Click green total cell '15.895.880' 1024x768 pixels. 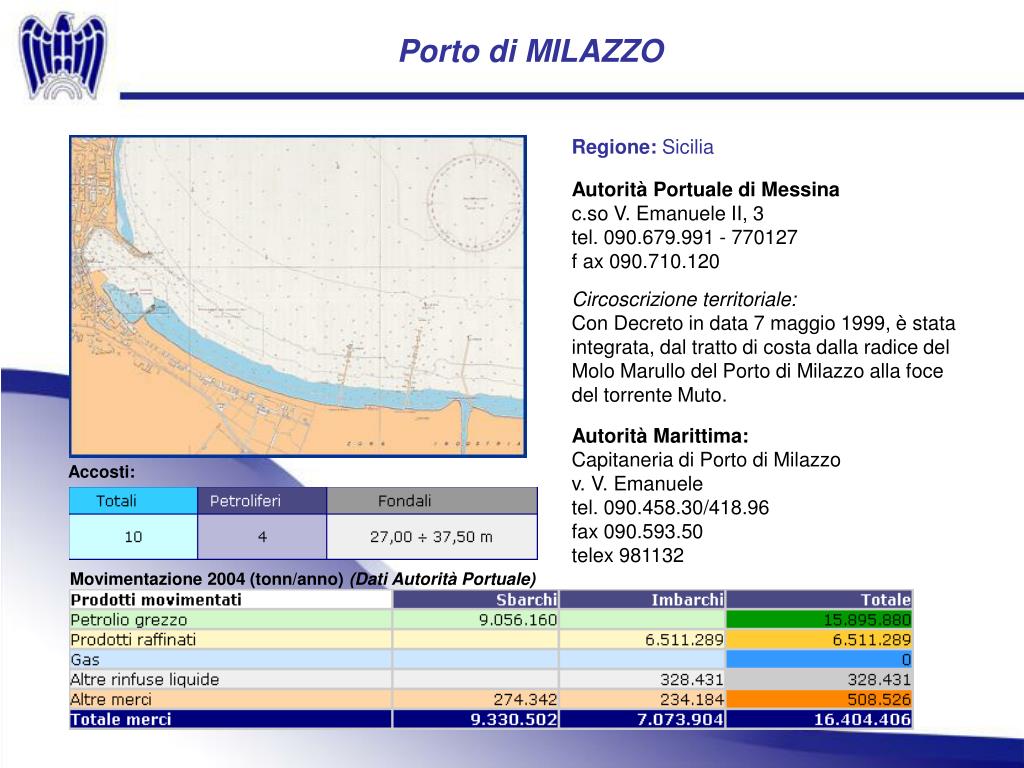coord(820,620)
